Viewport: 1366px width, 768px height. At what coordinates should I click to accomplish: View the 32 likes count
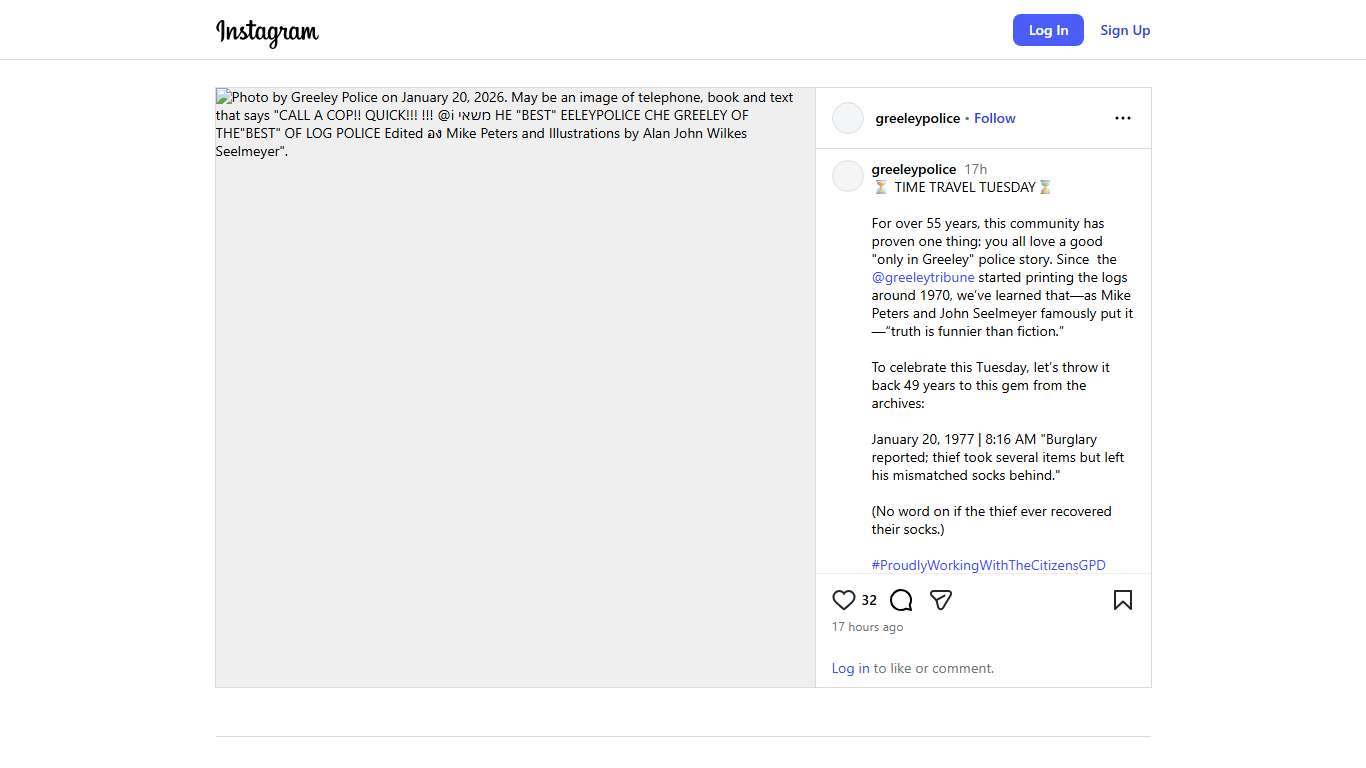(x=869, y=600)
